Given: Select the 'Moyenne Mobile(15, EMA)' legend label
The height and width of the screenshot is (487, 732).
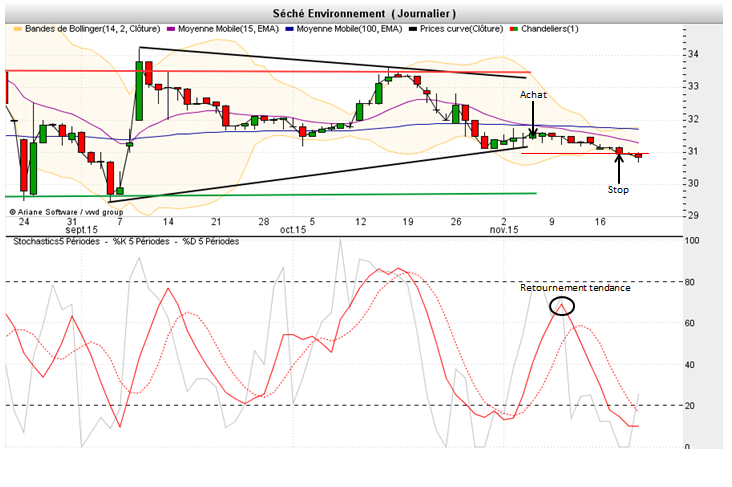Looking at the screenshot, I should 228,29.
